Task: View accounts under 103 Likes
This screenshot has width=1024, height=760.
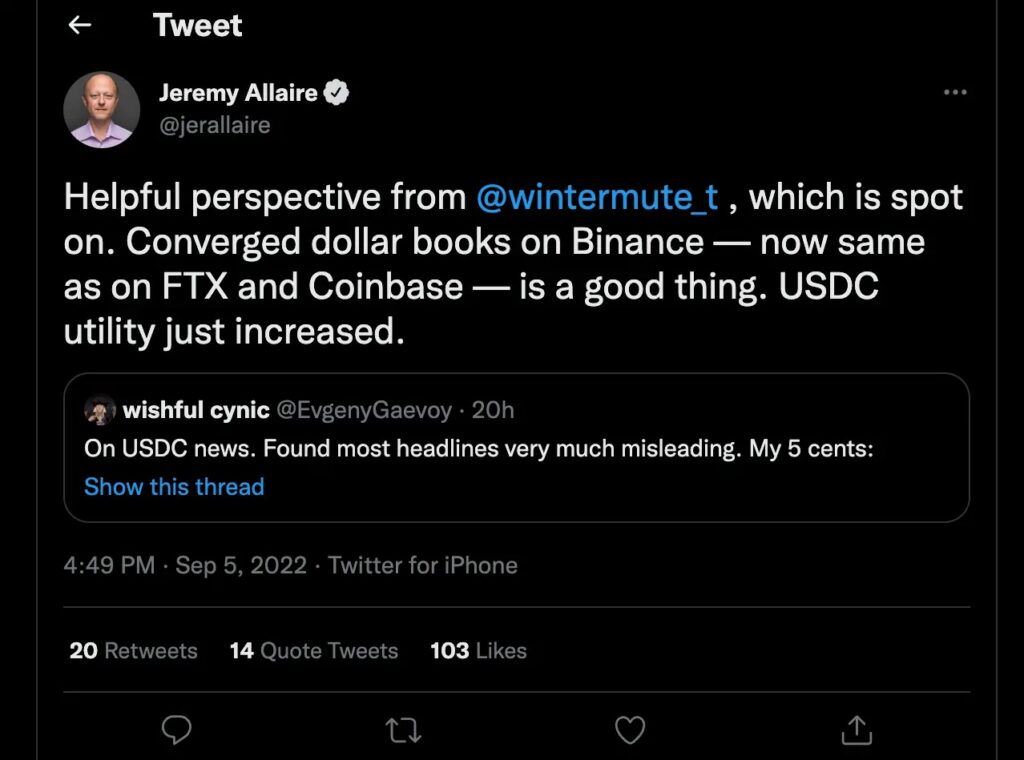Action: (477, 651)
